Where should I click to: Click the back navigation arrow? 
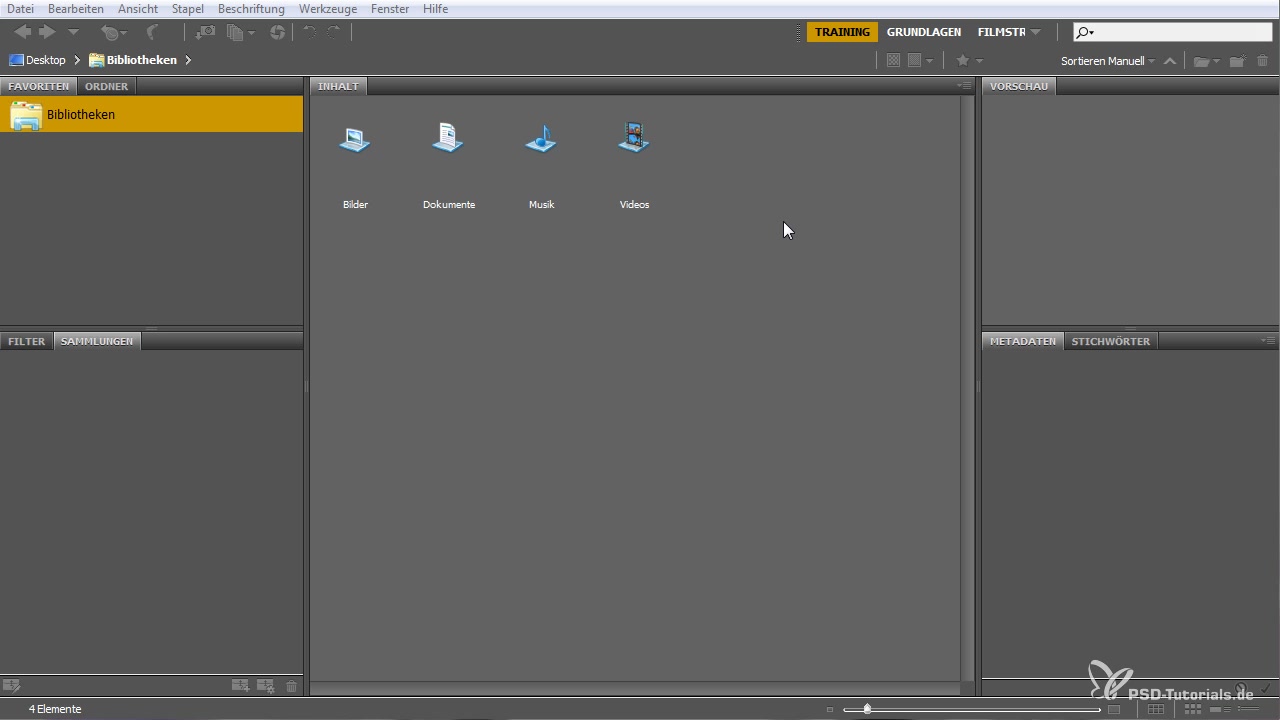(22, 32)
